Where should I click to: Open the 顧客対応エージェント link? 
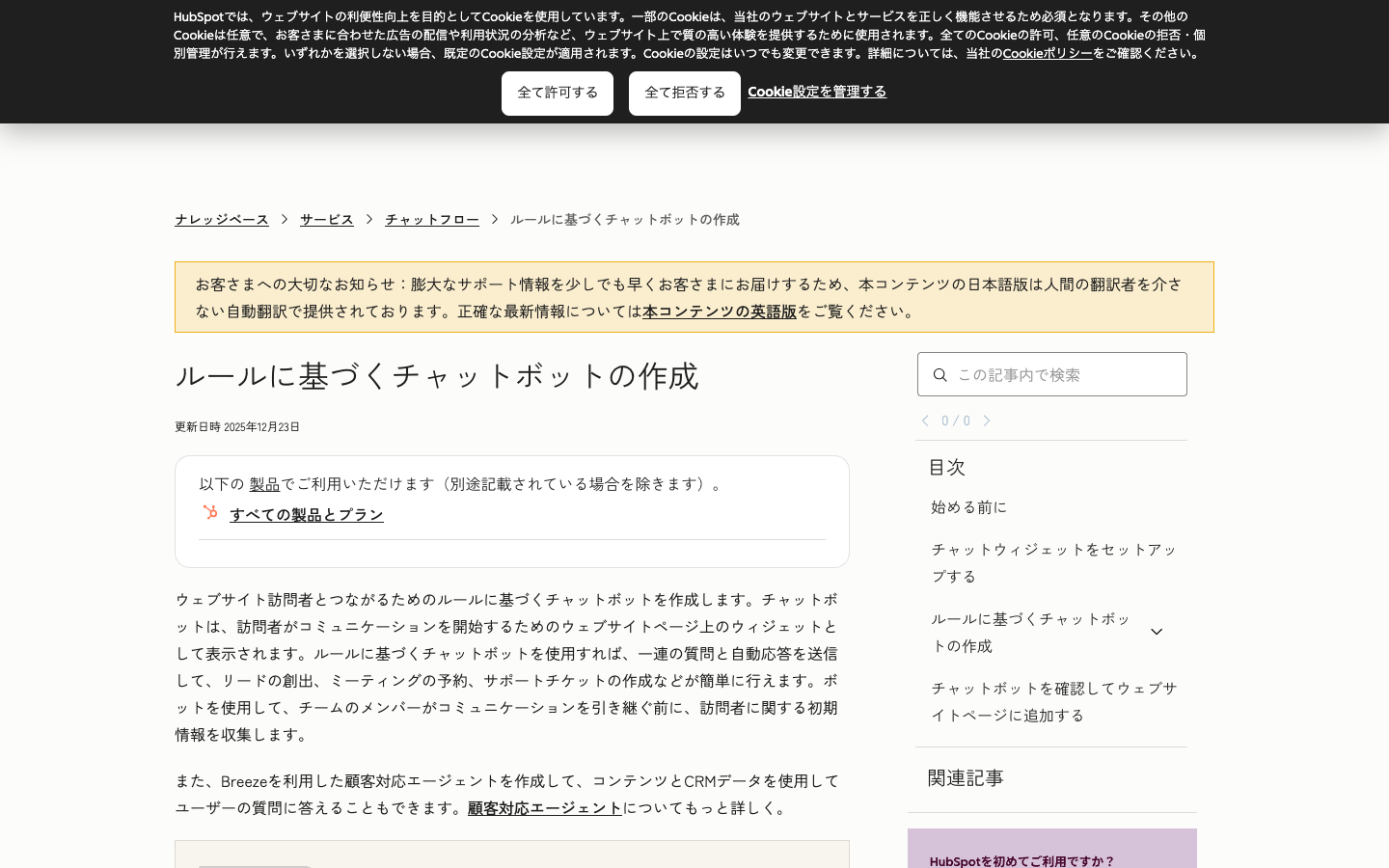(545, 808)
